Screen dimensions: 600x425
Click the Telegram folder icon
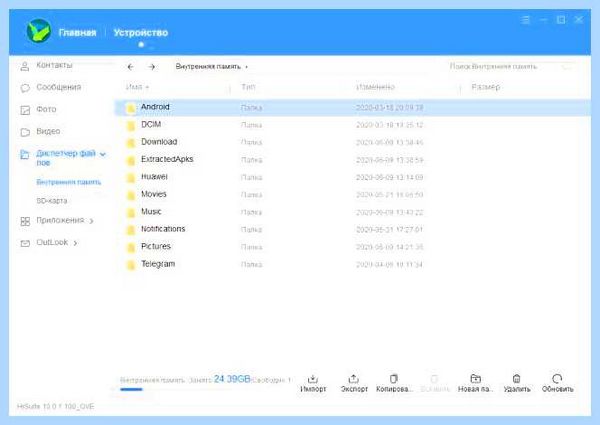click(x=131, y=265)
